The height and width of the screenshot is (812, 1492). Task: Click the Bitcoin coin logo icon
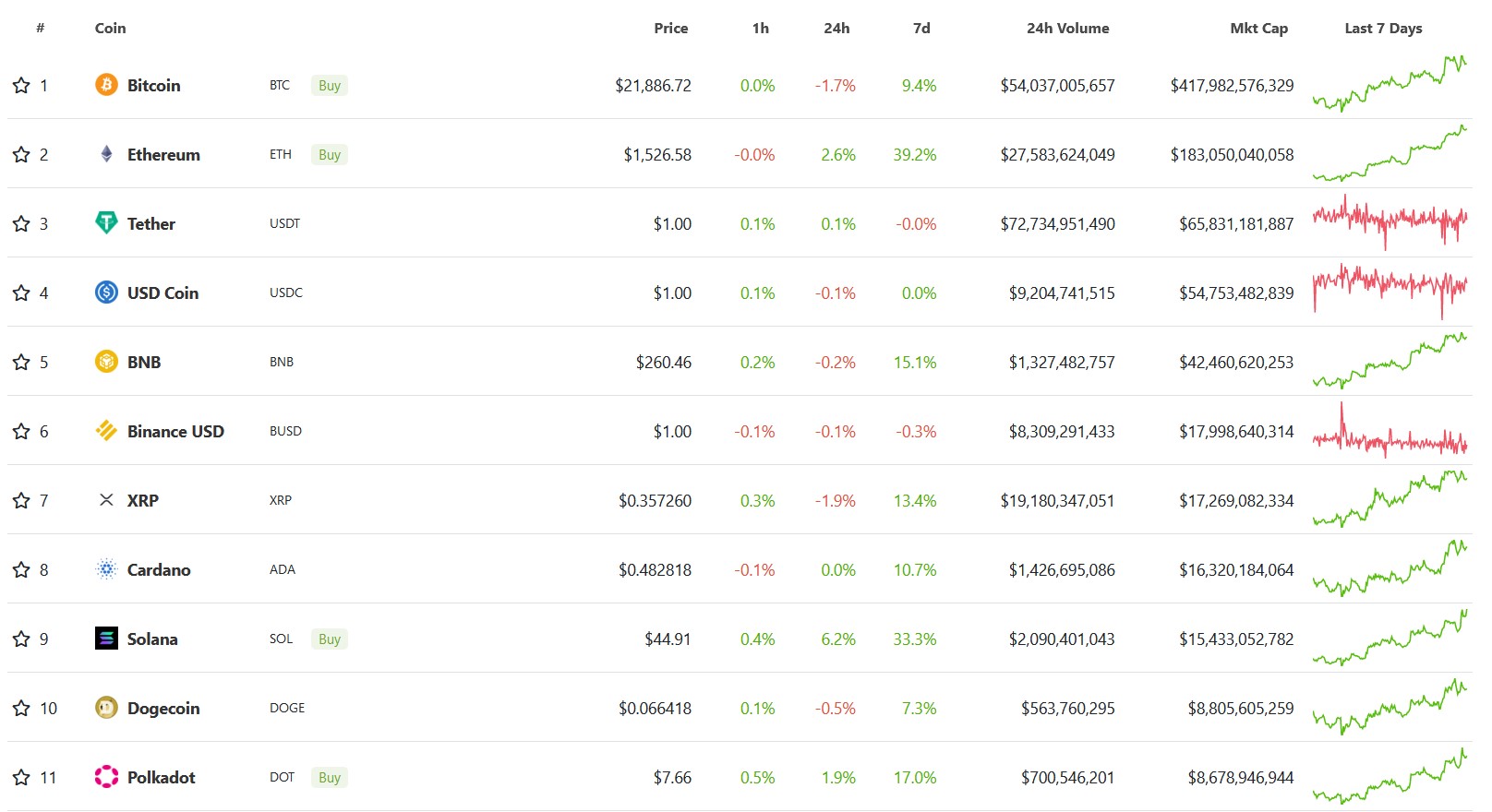click(x=106, y=85)
